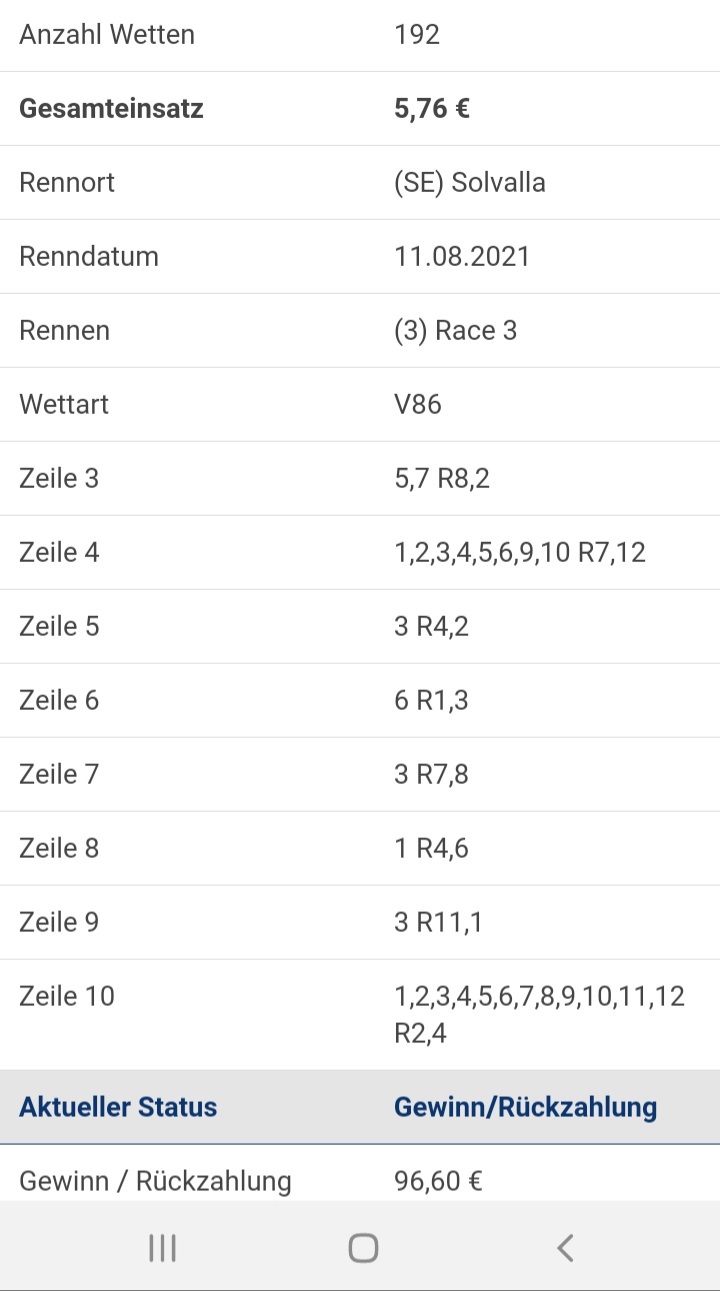This screenshot has width=720, height=1291.
Task: Tap the Gewinn/Rückzahlung header label
Action: click(526, 1107)
